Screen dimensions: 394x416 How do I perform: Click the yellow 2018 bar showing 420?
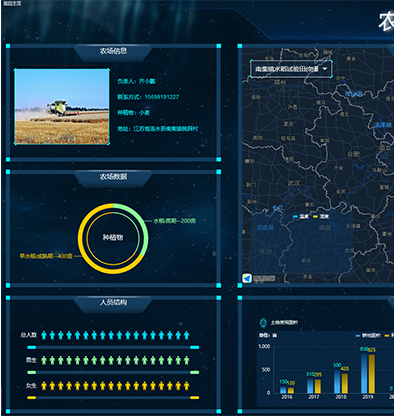tap(345, 383)
